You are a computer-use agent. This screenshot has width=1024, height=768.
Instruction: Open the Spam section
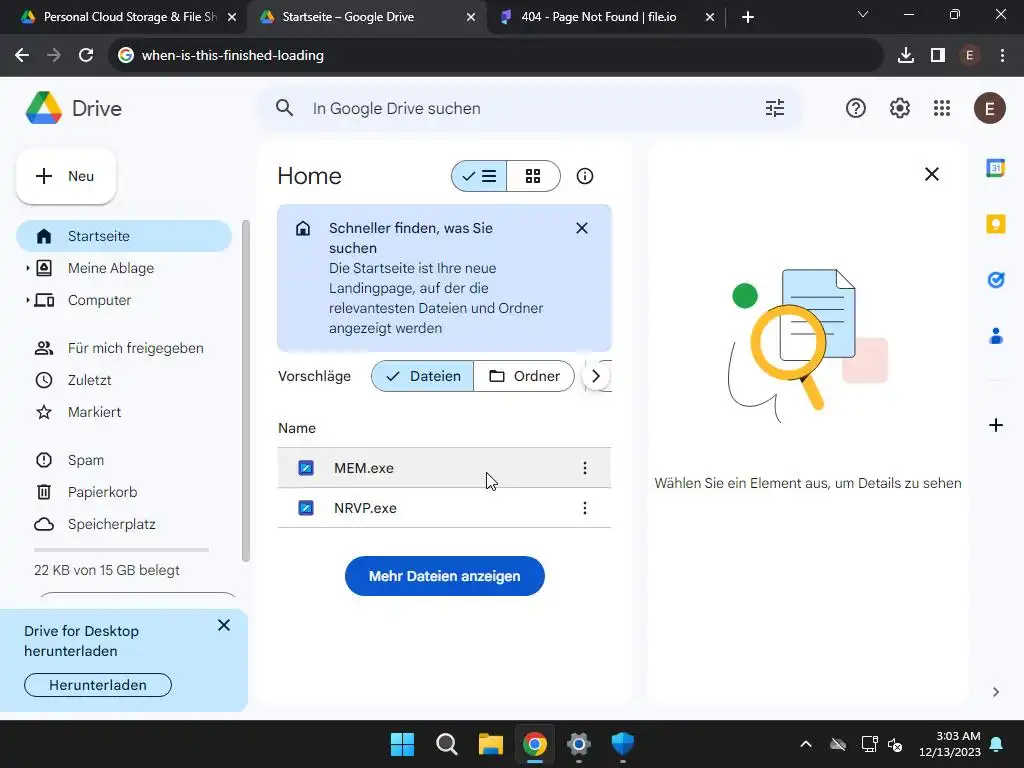124,460
